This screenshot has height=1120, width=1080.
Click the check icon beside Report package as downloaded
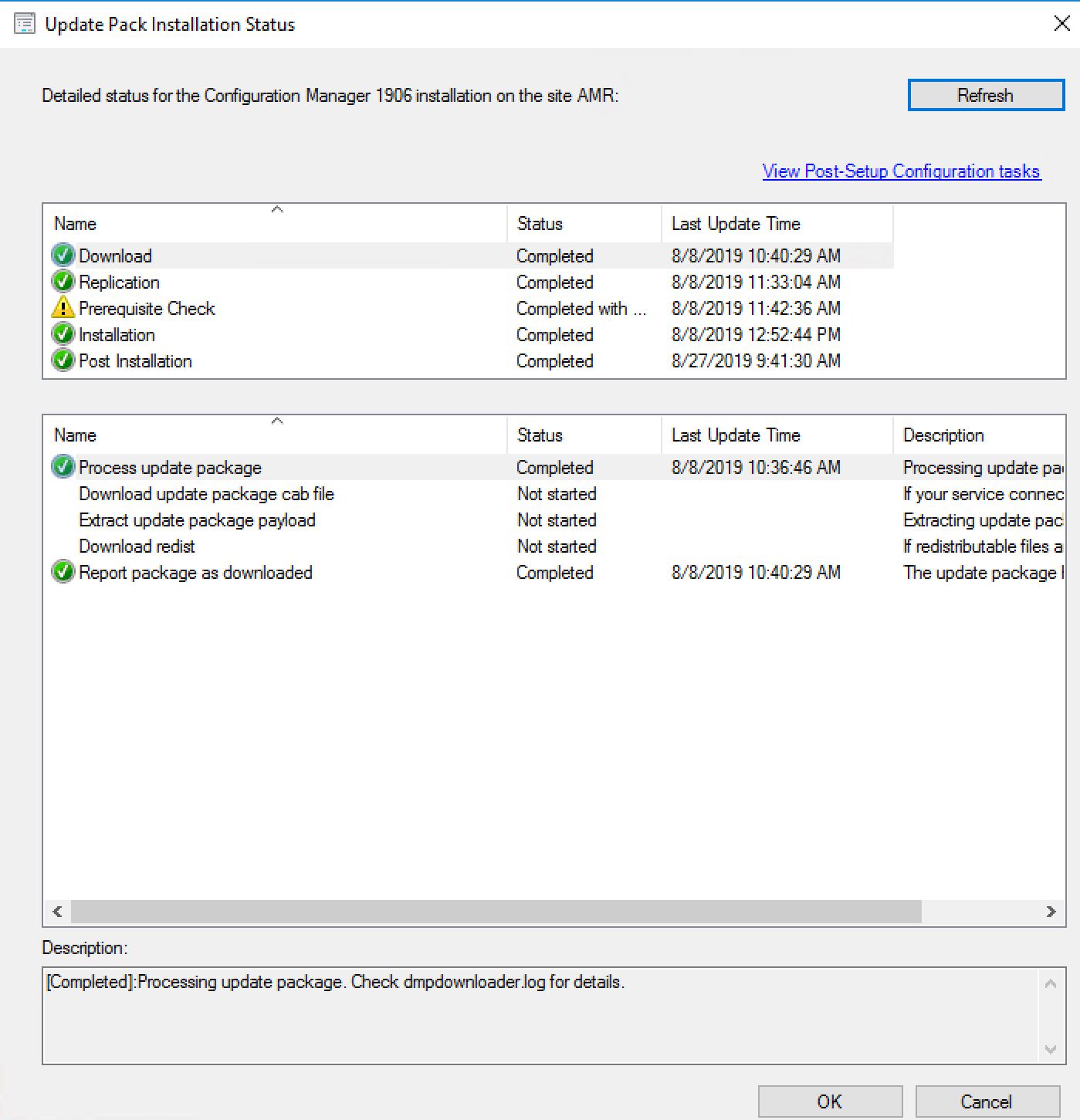(x=63, y=572)
